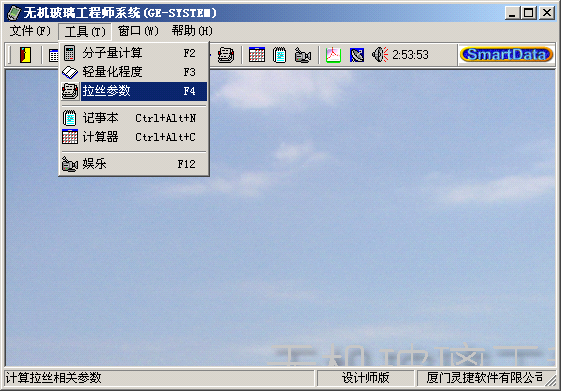The image size is (561, 391).
Task: Click the book icon beside 轻量化程度
Action: [70, 72]
